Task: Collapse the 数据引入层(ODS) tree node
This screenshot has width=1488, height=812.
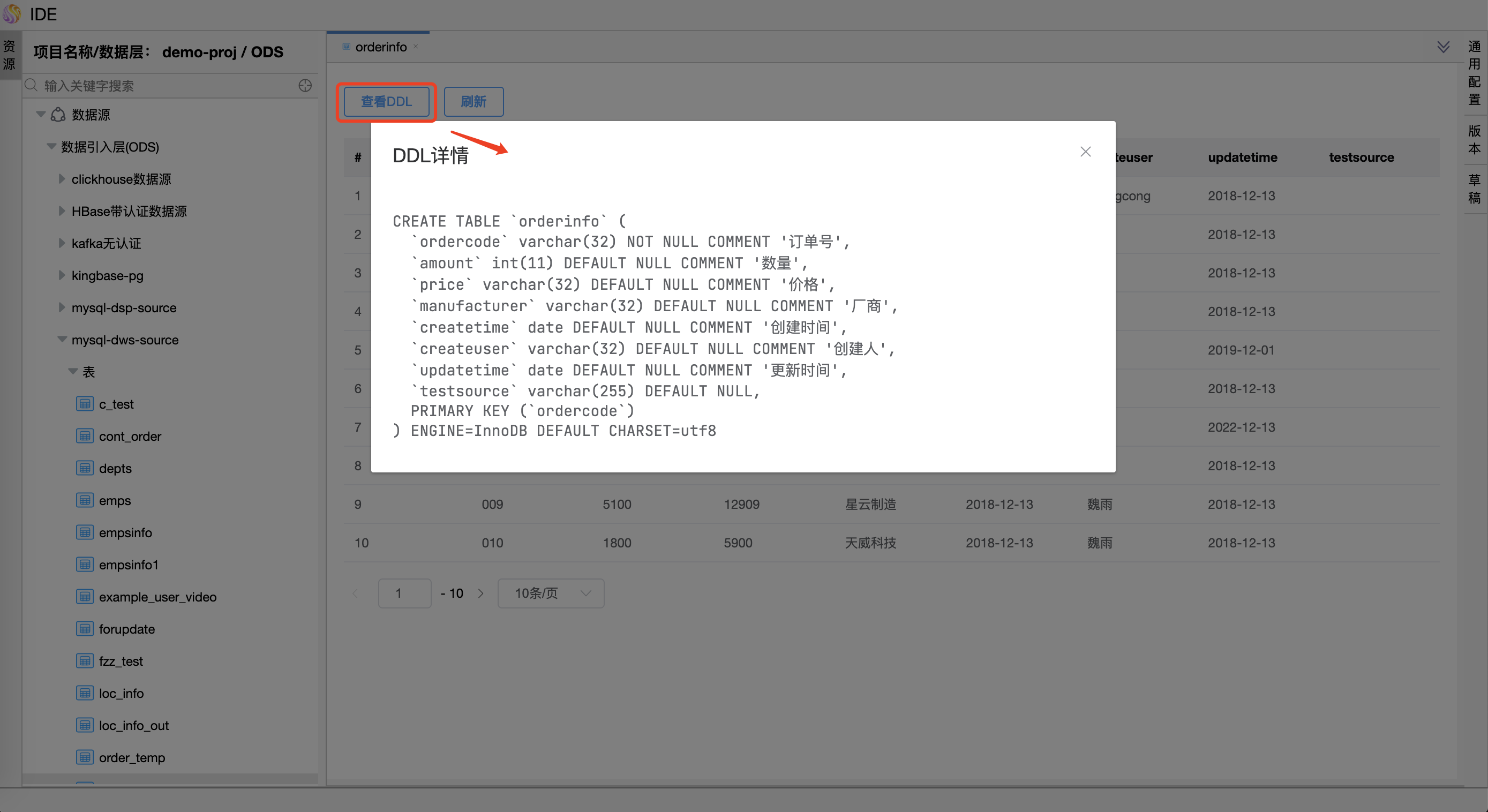Action: (x=51, y=147)
